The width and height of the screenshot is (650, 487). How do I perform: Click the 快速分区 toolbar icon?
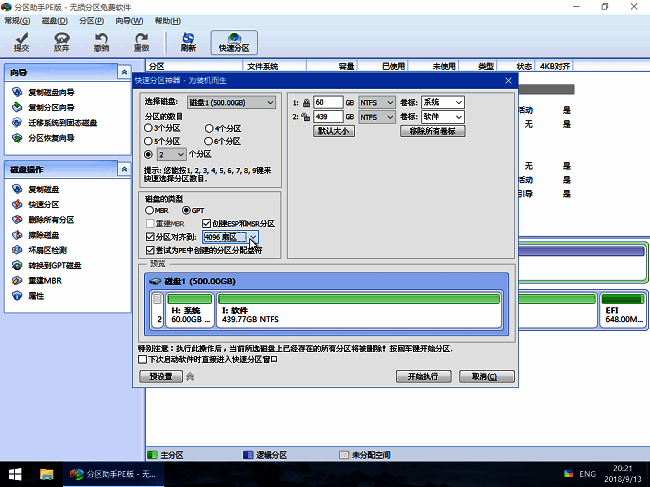click(x=233, y=41)
